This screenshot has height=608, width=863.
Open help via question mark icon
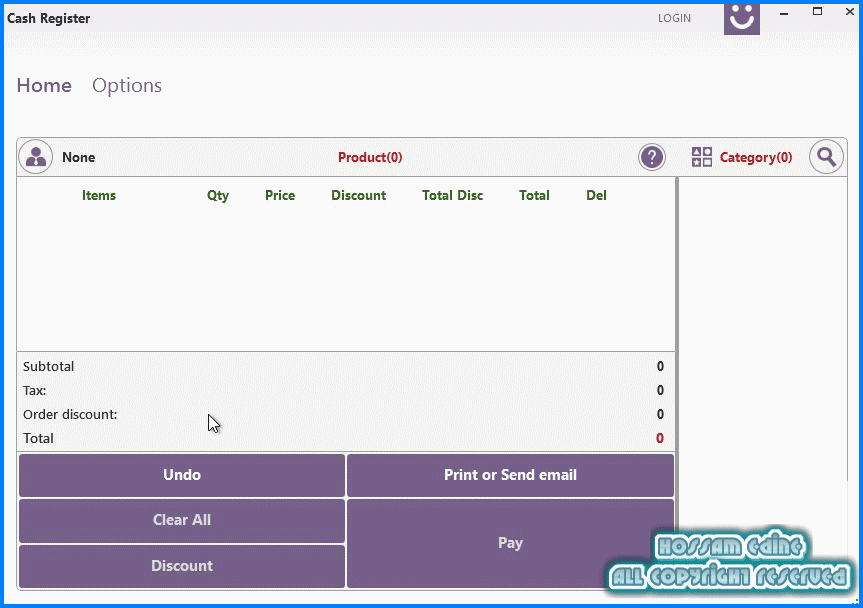pos(652,157)
